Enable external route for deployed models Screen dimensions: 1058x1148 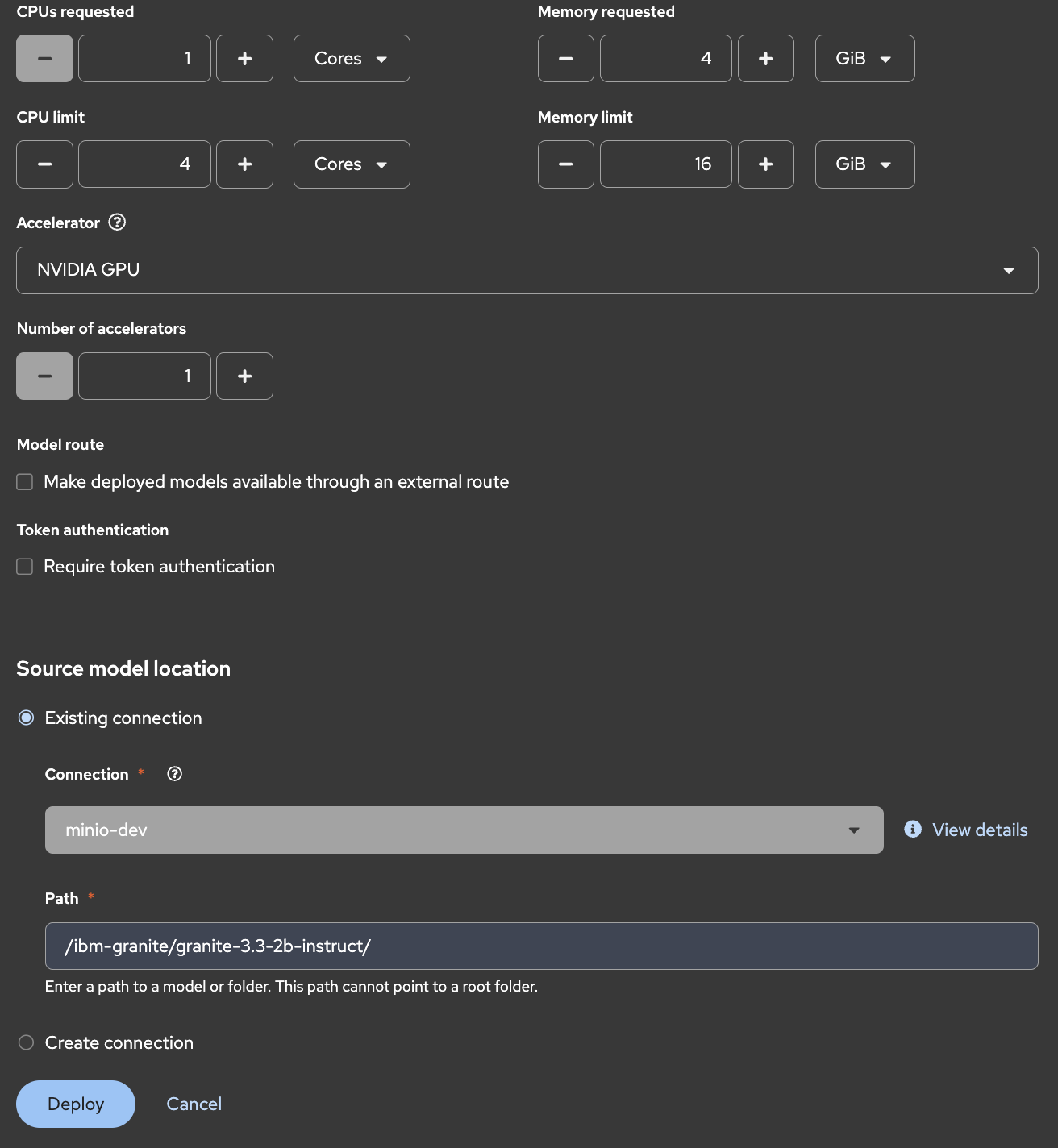tap(25, 482)
